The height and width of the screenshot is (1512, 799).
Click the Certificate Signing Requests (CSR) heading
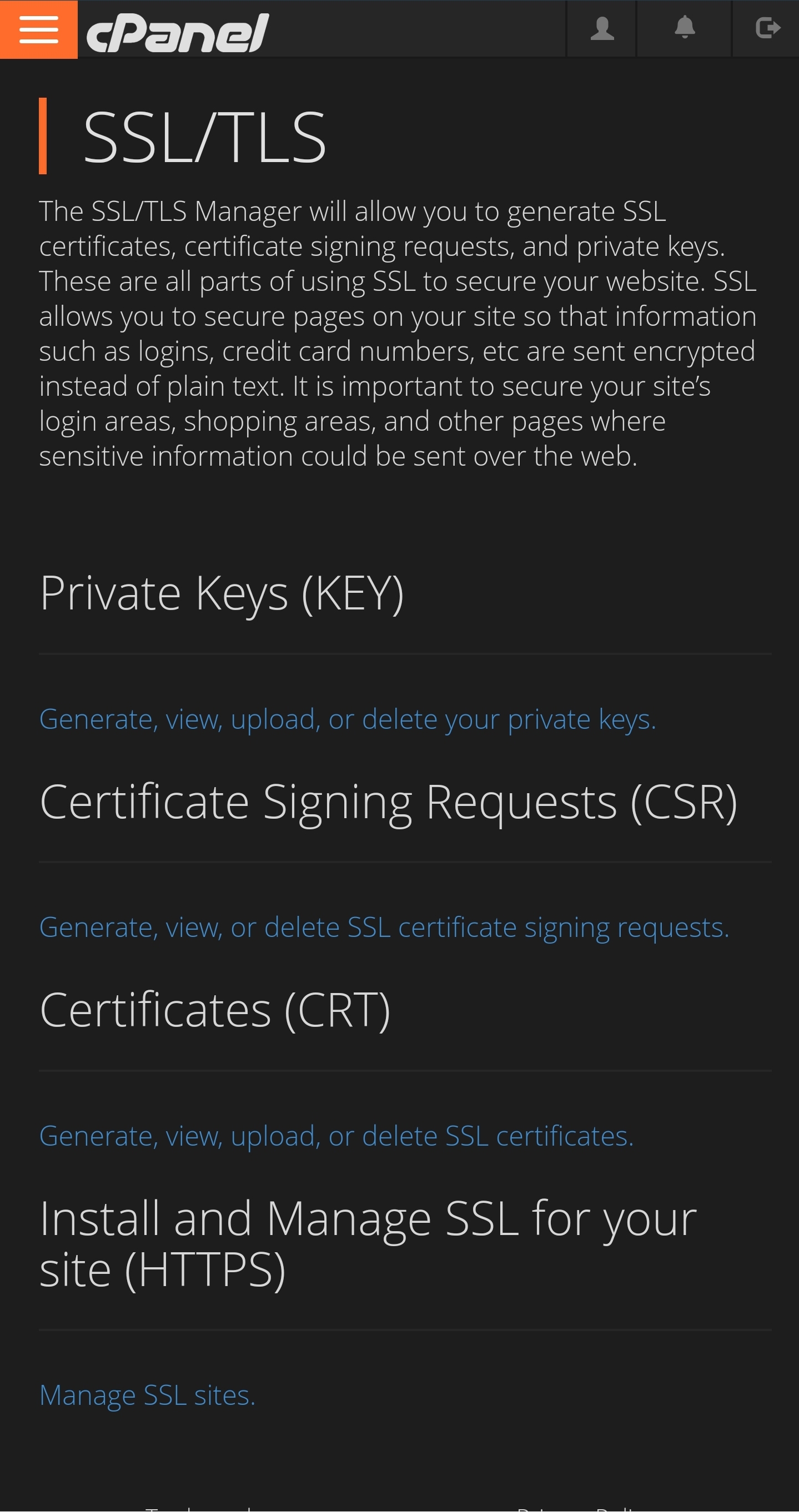click(388, 802)
